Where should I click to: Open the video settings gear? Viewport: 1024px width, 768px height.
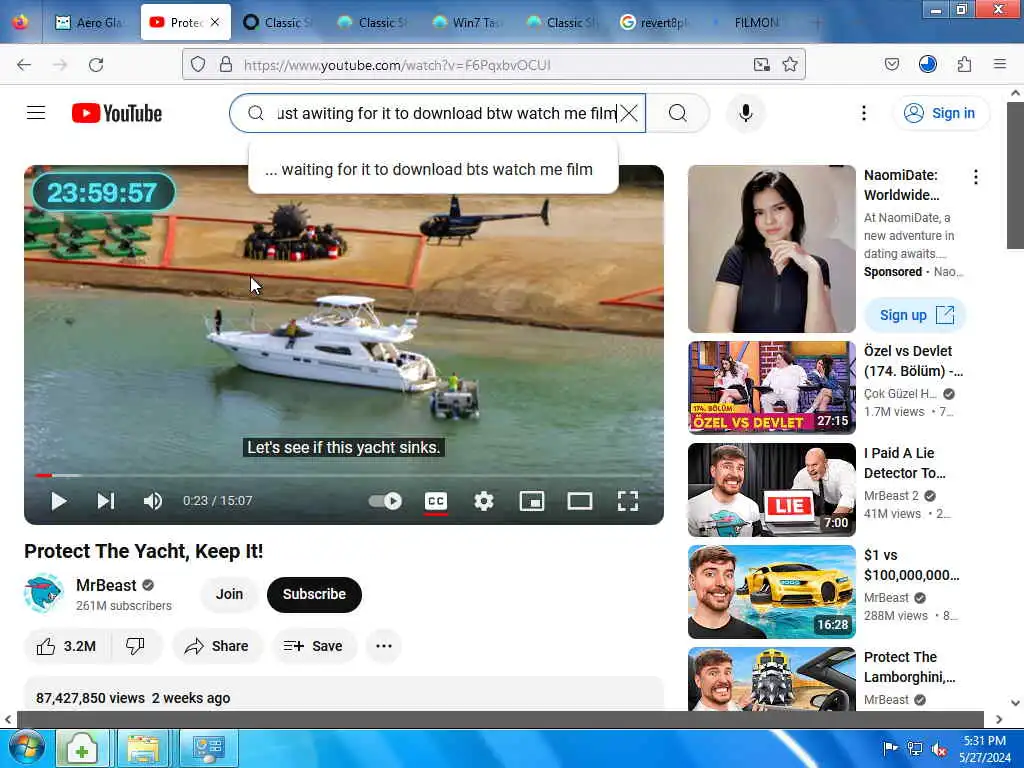483,501
